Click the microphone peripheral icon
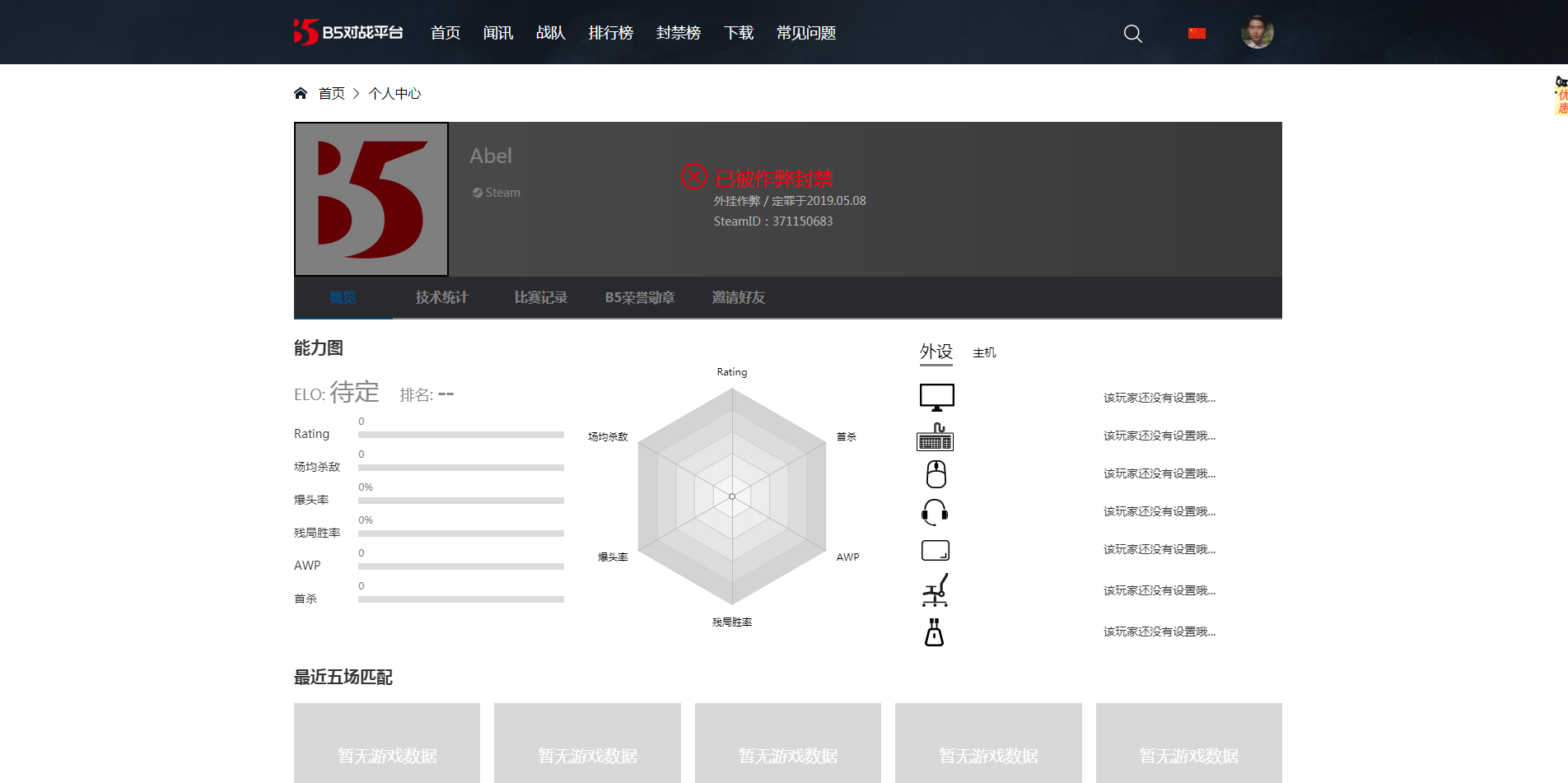This screenshot has width=1568, height=783. click(x=936, y=632)
